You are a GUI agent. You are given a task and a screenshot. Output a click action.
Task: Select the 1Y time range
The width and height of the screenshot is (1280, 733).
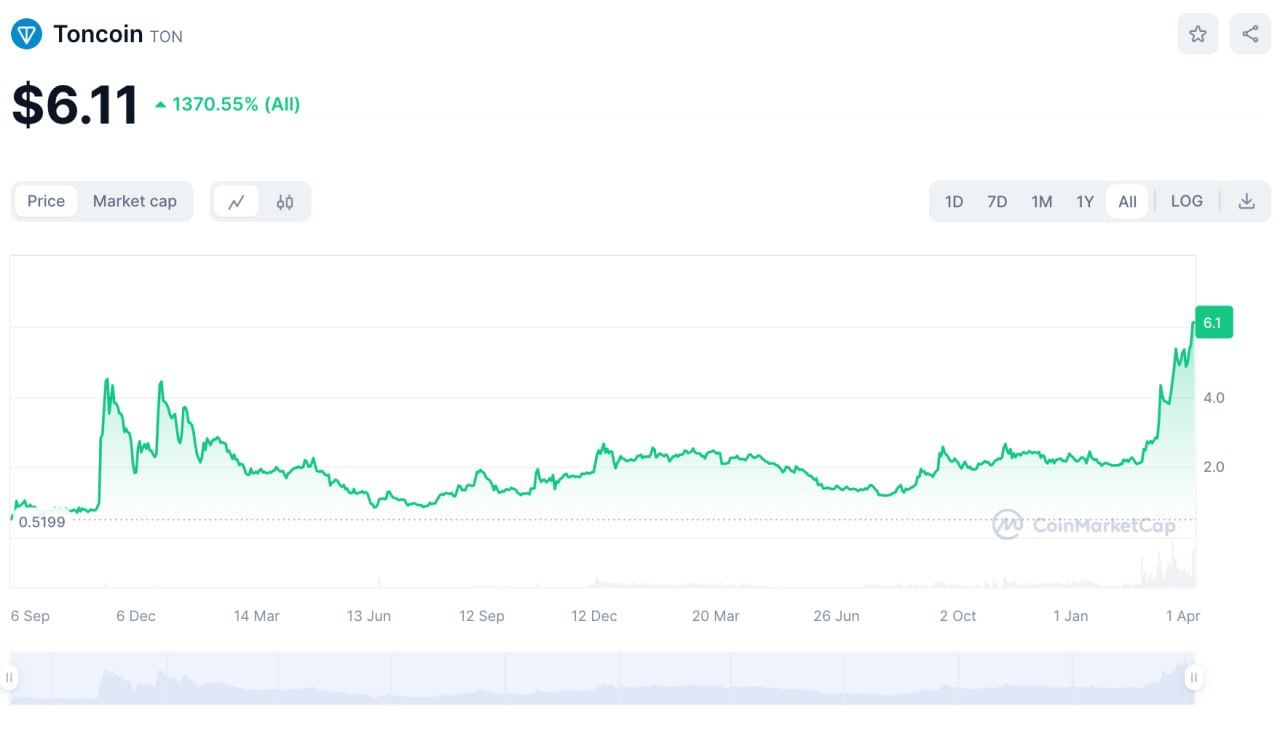click(1085, 202)
